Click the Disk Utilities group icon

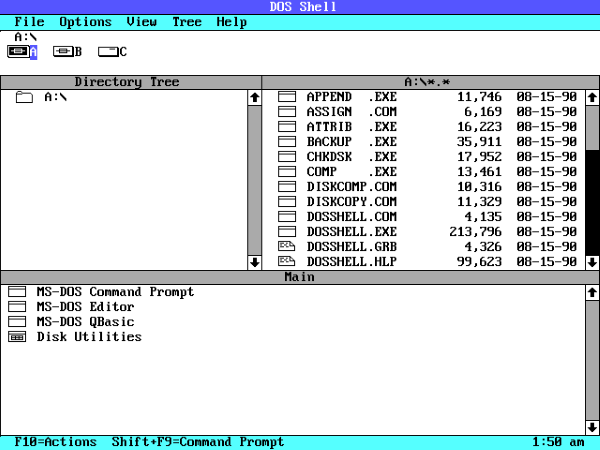coord(17,337)
